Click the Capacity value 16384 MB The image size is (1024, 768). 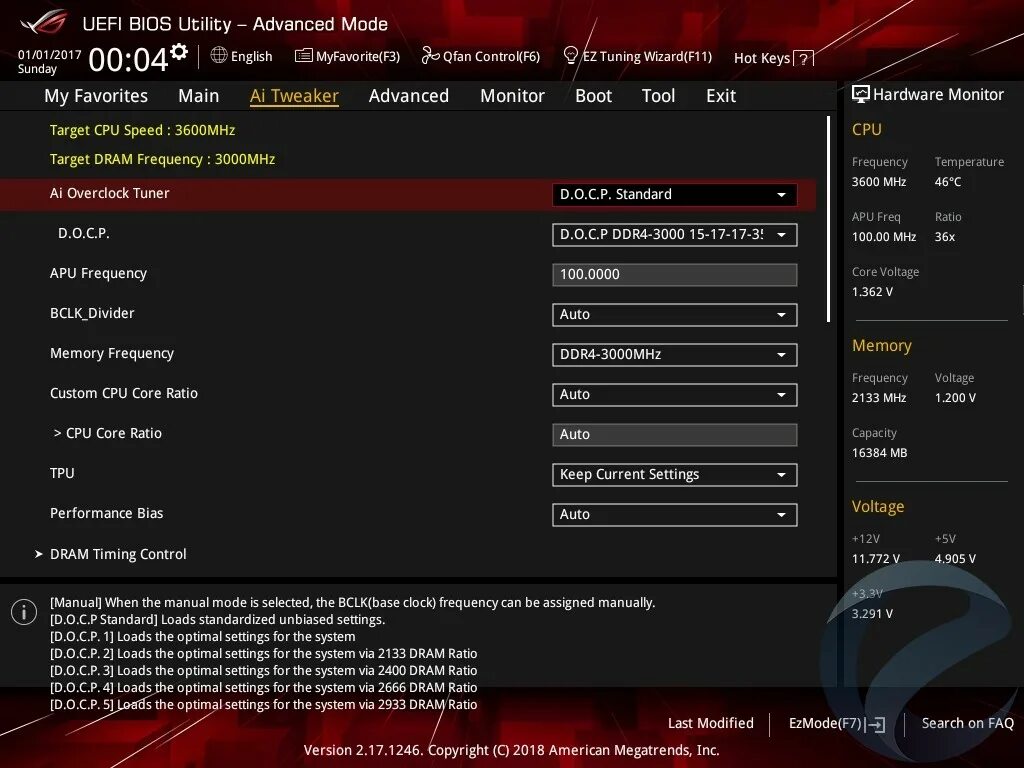(880, 453)
